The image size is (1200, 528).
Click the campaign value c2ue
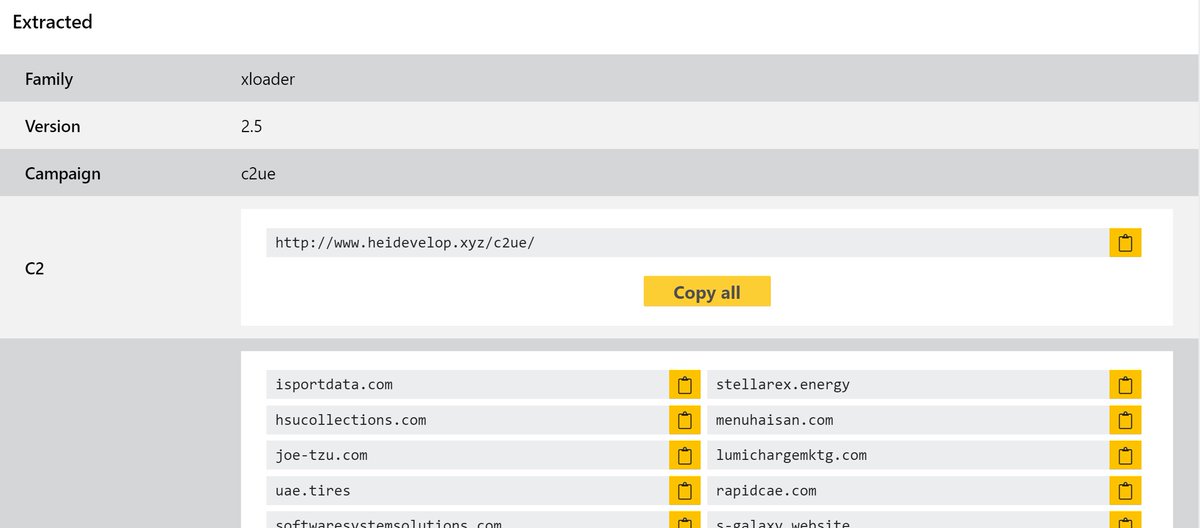click(258, 173)
